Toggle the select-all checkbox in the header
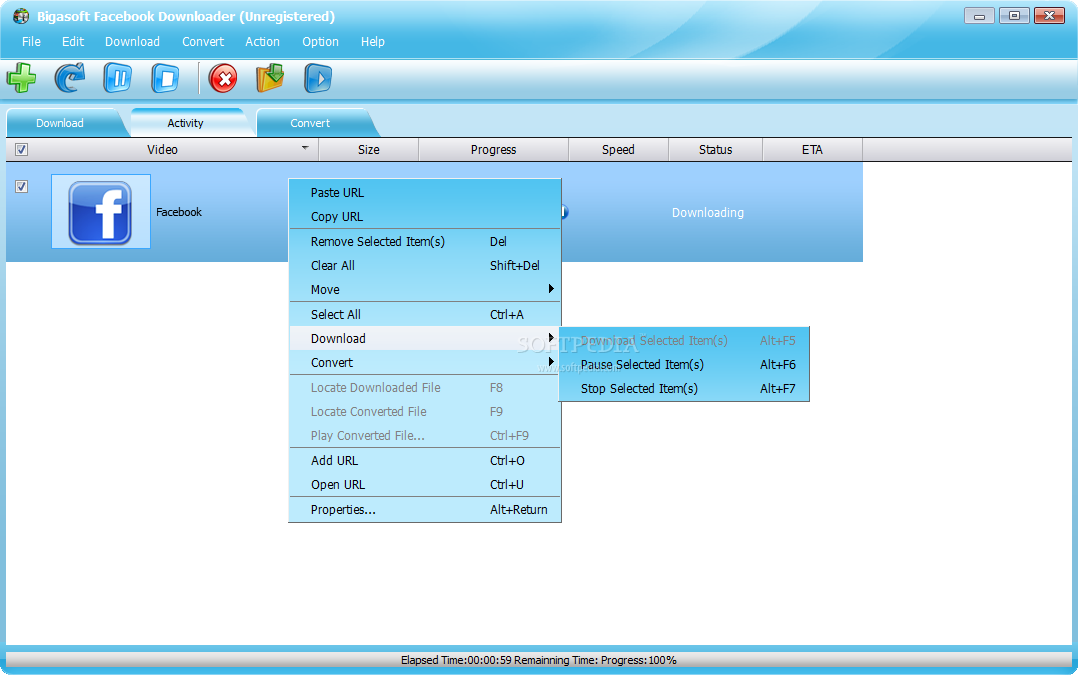 click(21, 149)
